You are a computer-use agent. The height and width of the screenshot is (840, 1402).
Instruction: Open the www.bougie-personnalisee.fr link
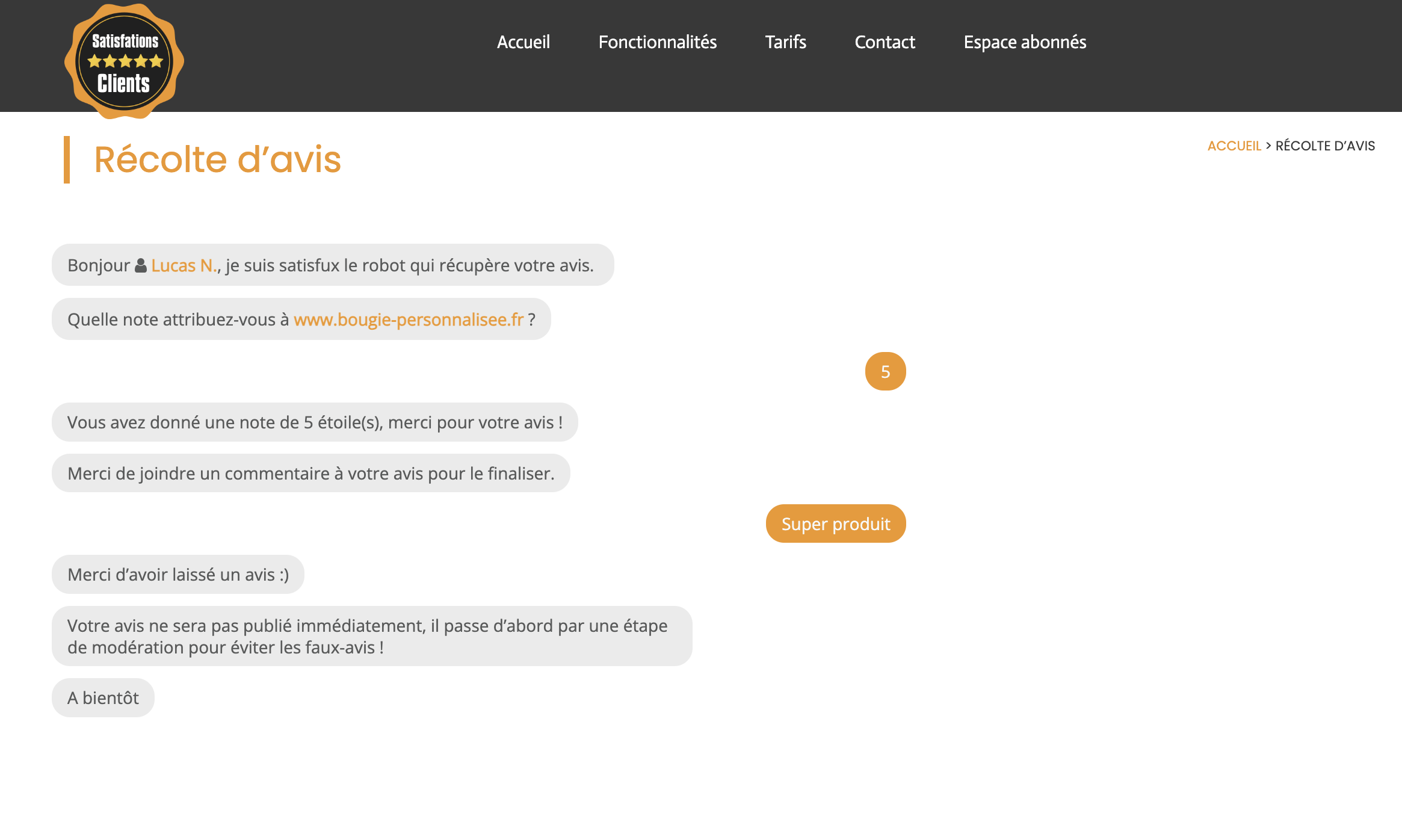click(409, 320)
